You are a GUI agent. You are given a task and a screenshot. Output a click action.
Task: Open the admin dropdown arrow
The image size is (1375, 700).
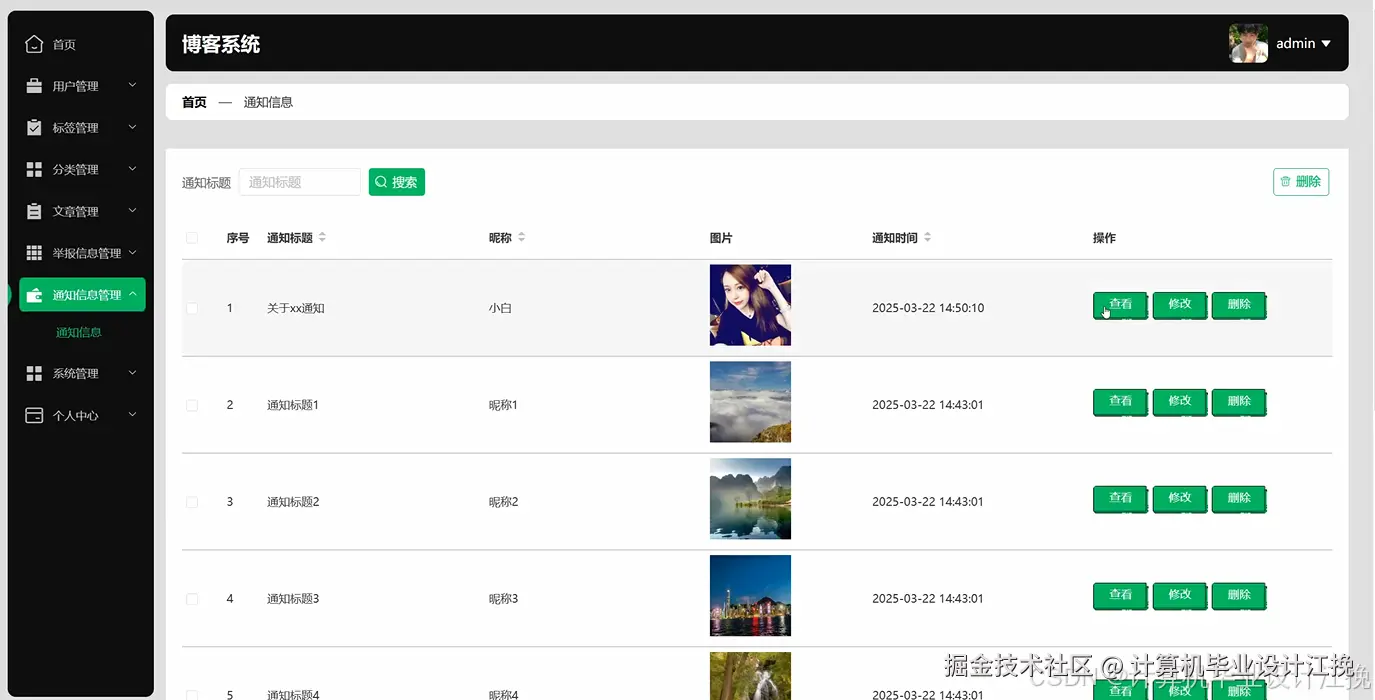tap(1326, 44)
